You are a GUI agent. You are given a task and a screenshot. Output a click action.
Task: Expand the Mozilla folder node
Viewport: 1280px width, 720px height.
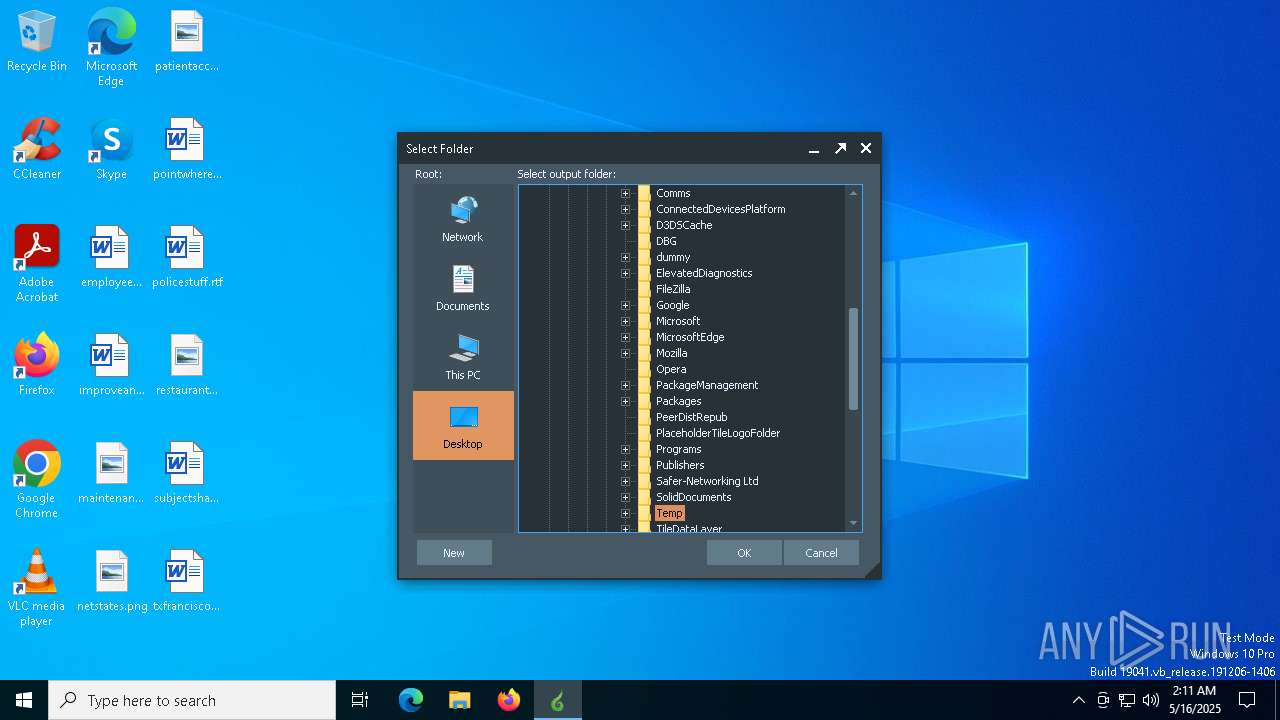click(x=625, y=353)
